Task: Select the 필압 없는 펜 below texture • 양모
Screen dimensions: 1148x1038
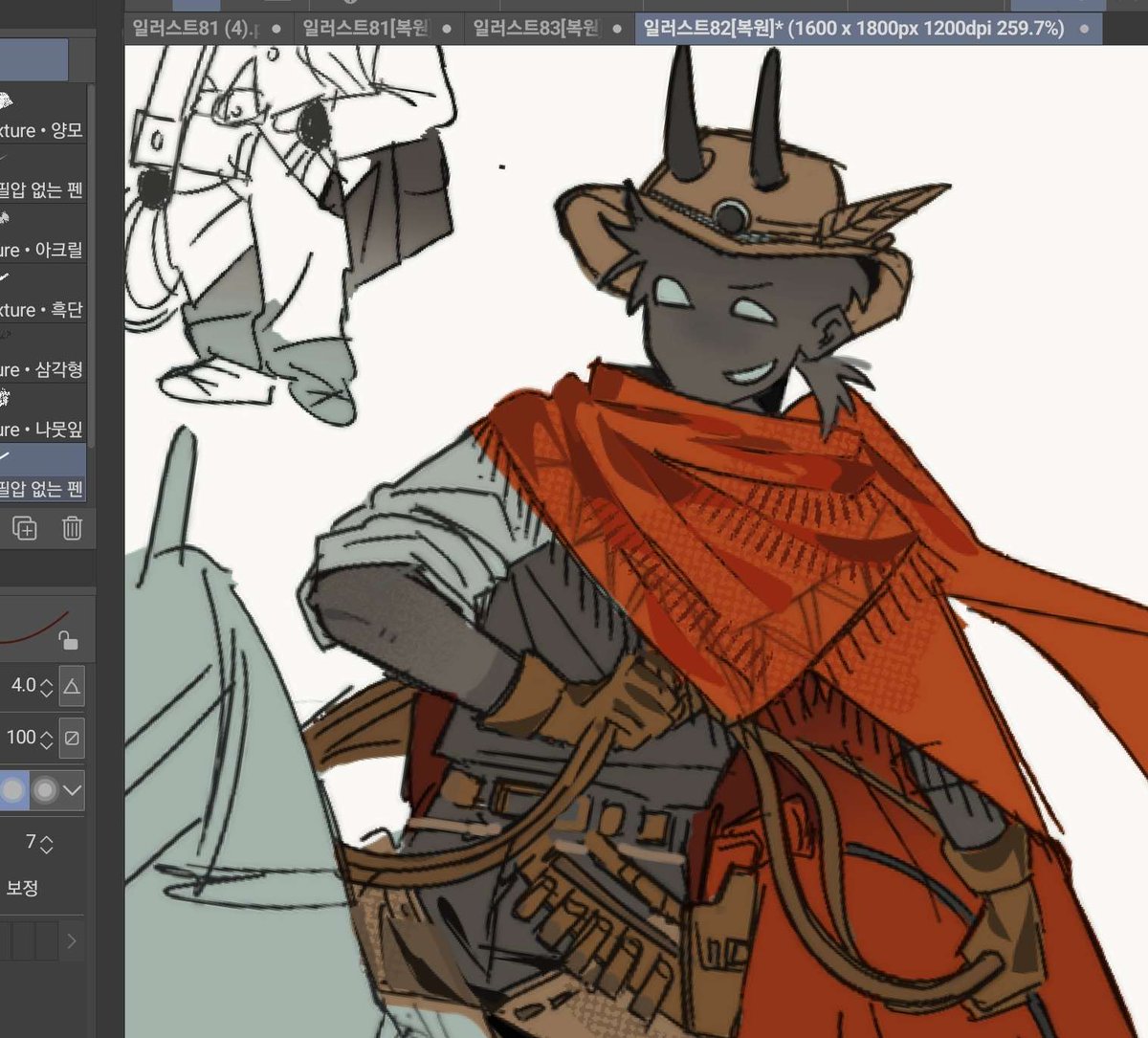Action: point(43,176)
